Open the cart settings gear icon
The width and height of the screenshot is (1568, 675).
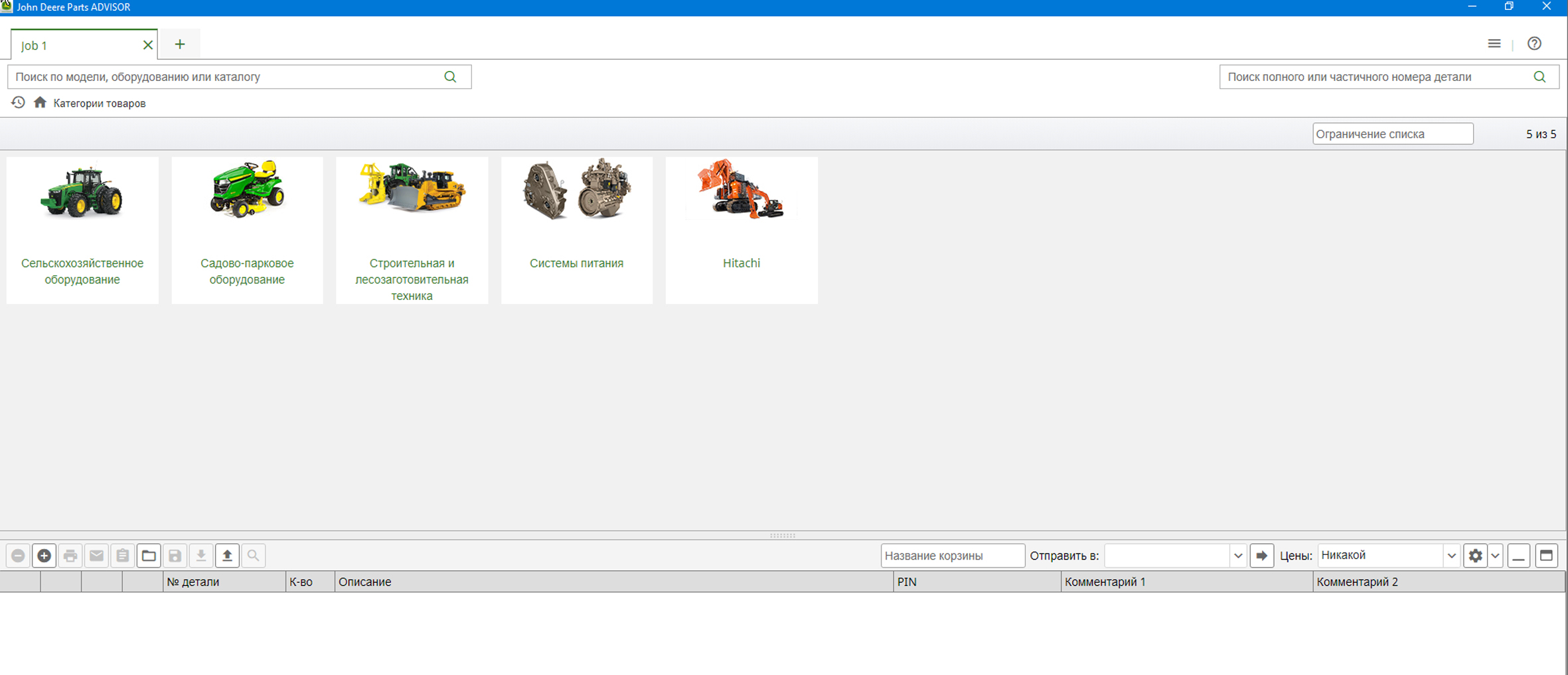[1475, 556]
